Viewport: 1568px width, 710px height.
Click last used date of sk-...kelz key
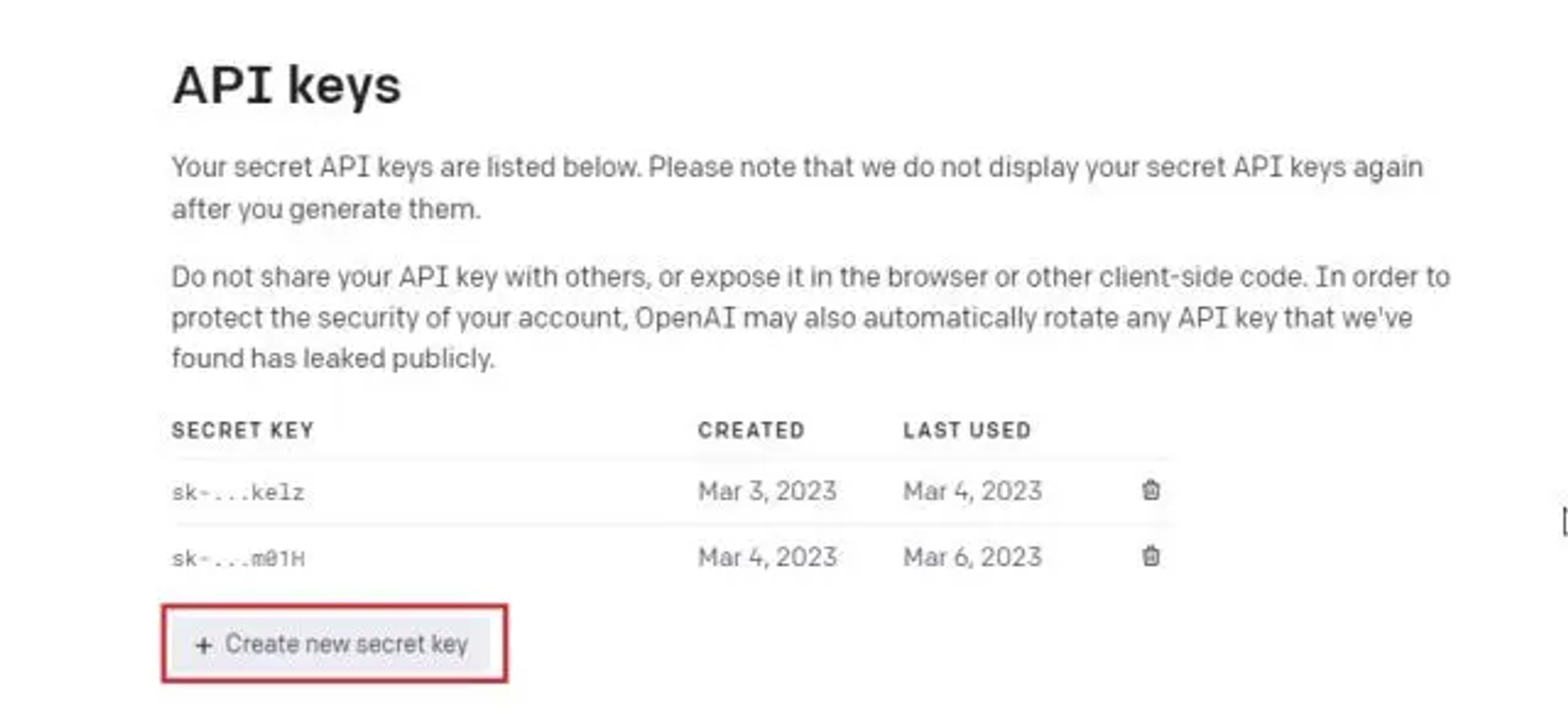click(x=972, y=491)
